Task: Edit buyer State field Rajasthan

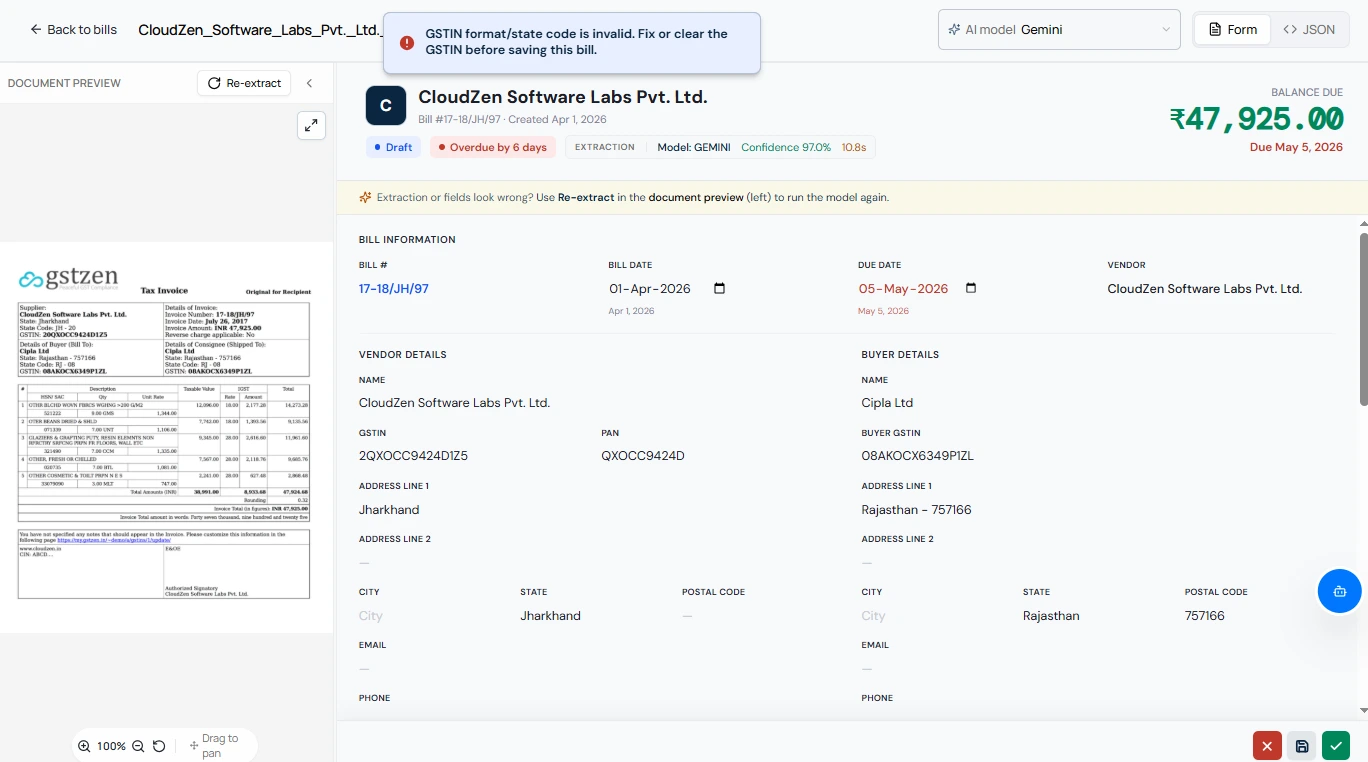Action: click(1051, 616)
